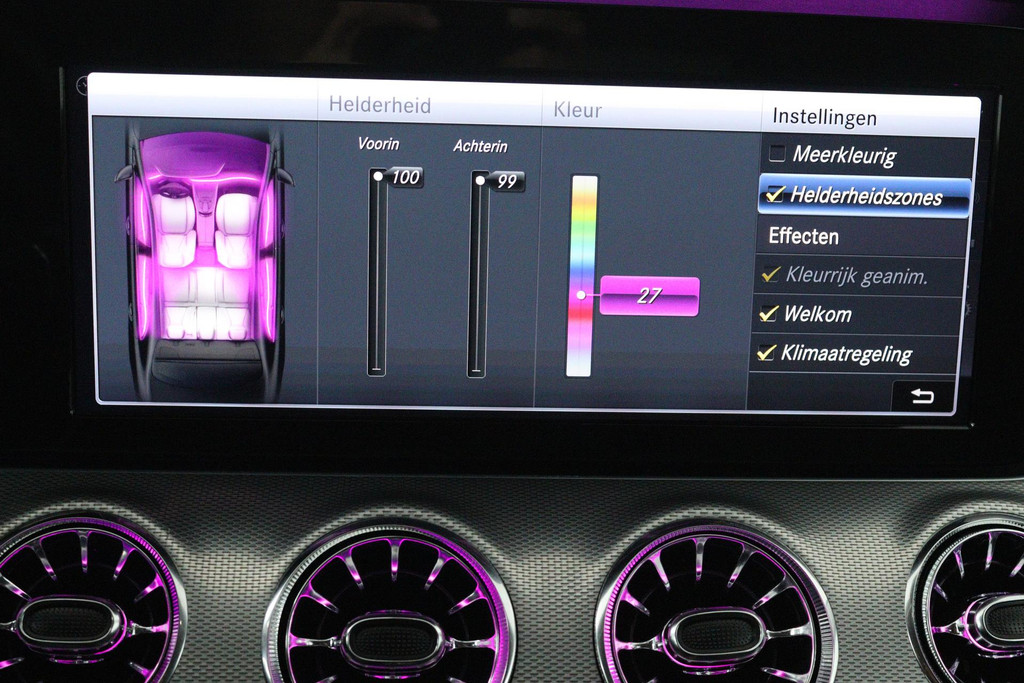Click the Achterin label
Viewport: 1024px width, 683px height.
[480, 146]
